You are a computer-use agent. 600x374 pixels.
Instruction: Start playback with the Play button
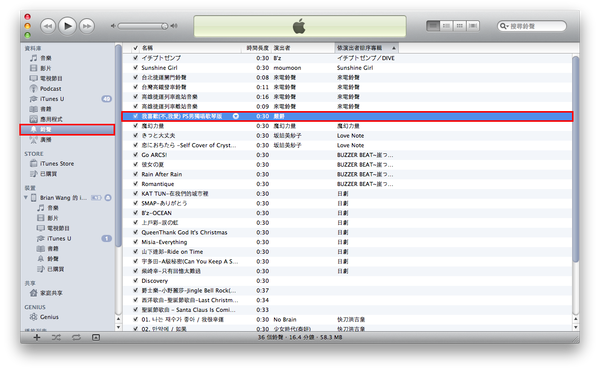(x=67, y=26)
